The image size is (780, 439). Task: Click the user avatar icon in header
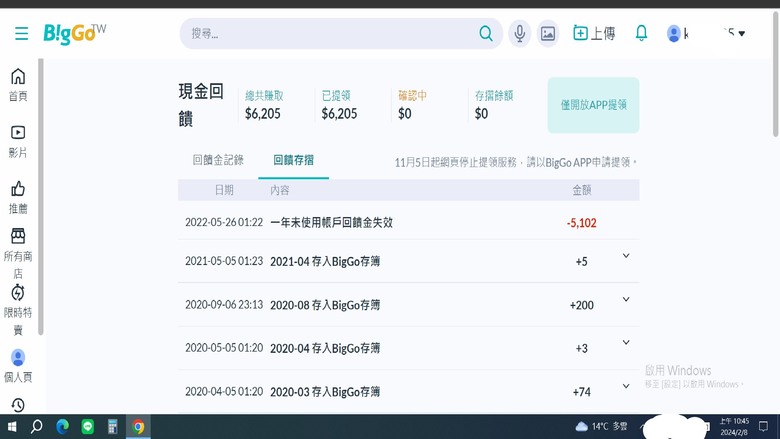tap(674, 33)
